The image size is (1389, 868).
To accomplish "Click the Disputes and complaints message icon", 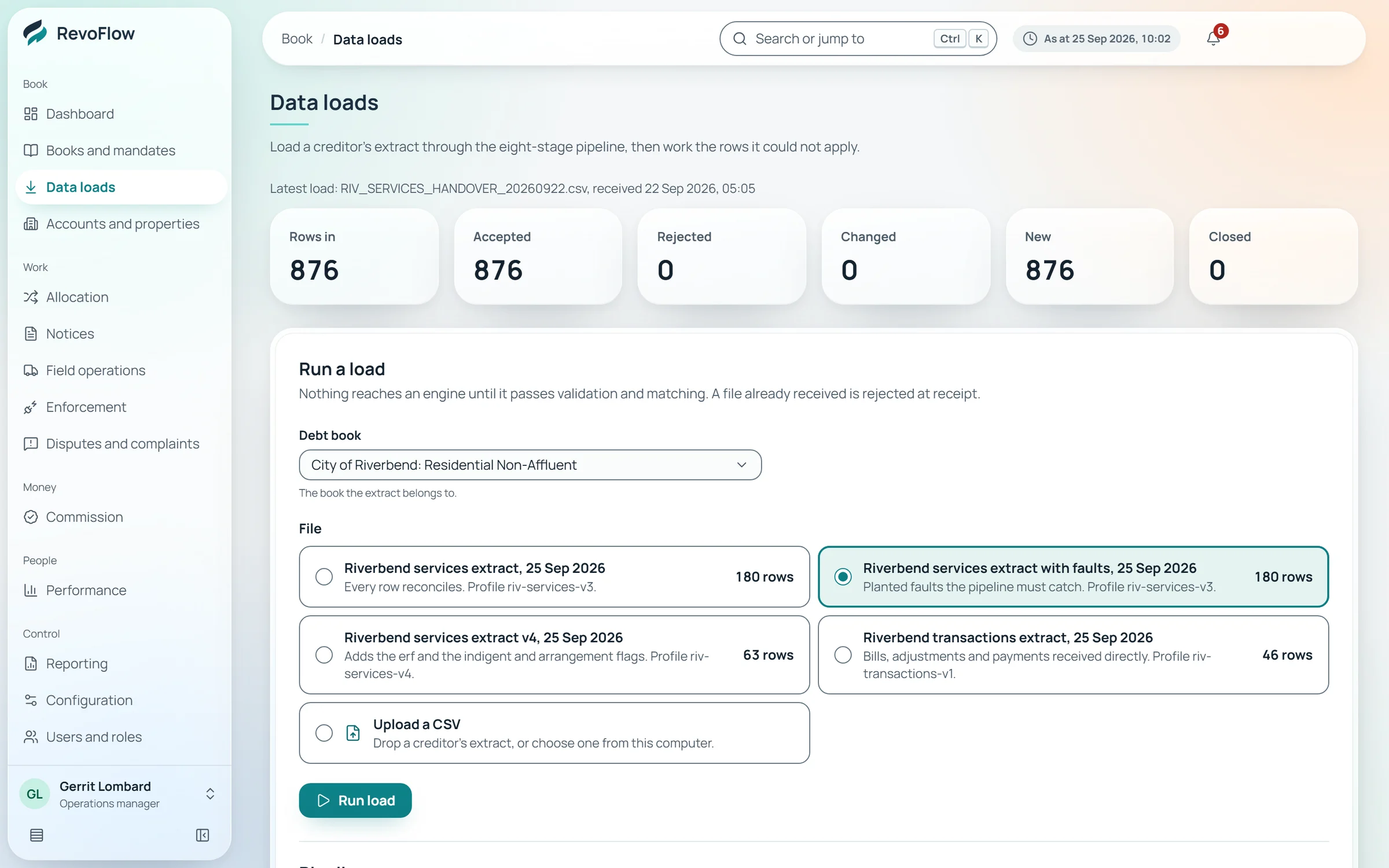I will coord(31,444).
